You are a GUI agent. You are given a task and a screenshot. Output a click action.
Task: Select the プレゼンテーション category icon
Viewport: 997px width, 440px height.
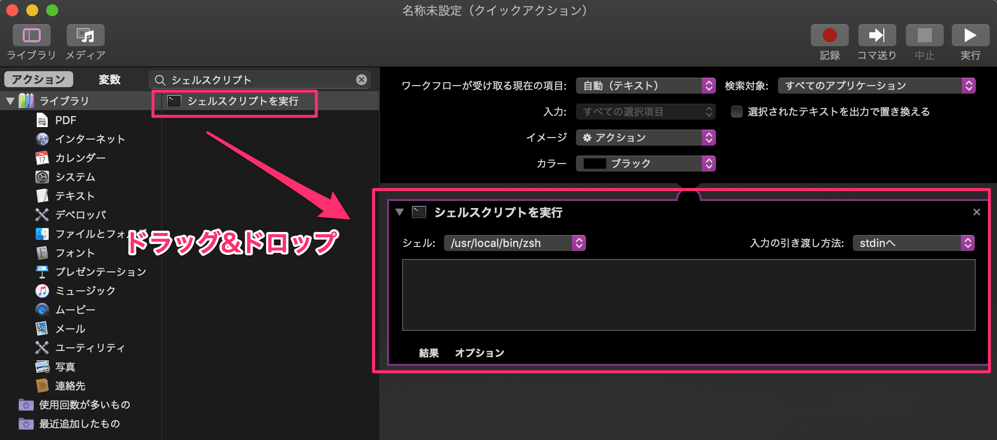click(x=43, y=272)
